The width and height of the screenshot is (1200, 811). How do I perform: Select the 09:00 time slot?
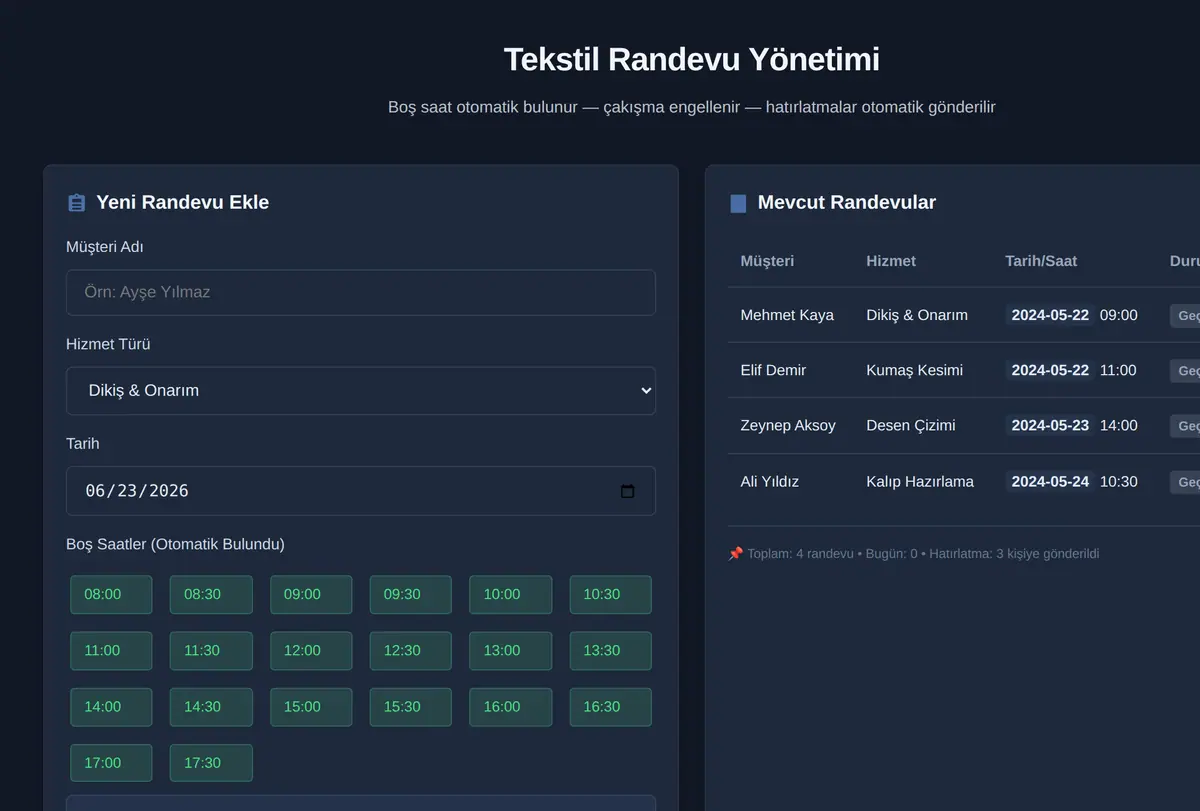311,594
